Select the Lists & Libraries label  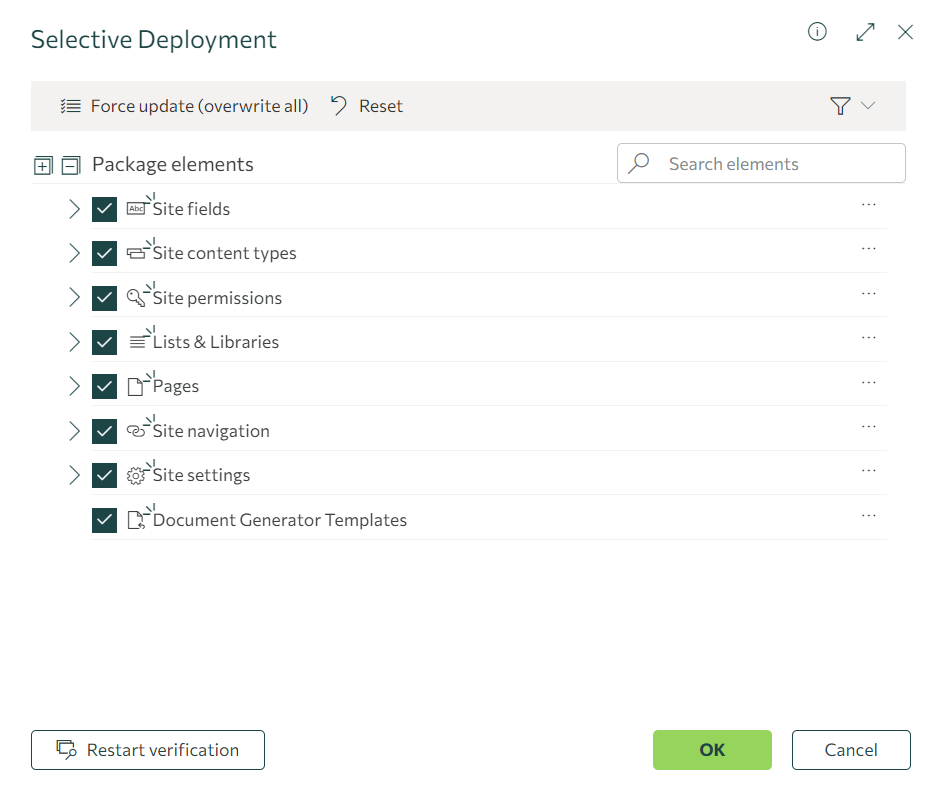(216, 342)
